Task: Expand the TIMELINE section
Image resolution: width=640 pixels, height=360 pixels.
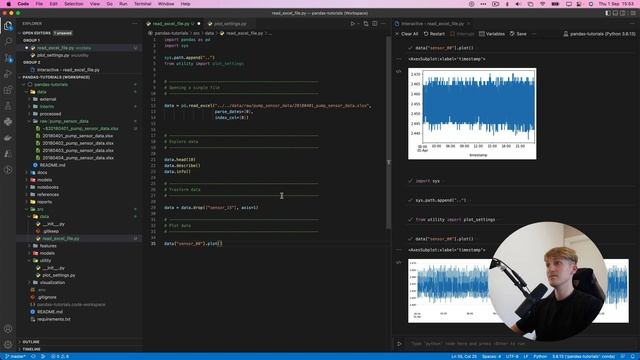Action: click(x=80, y=349)
